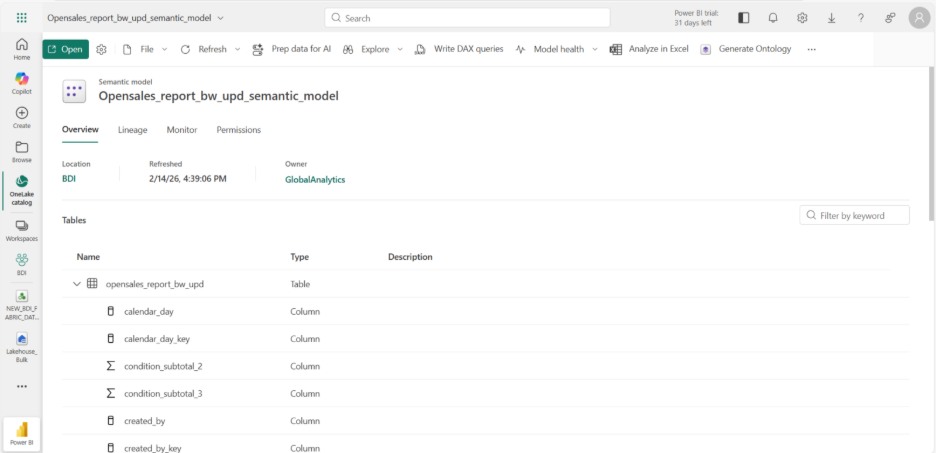The width and height of the screenshot is (936, 453).
Task: Expand the Explore dropdown in toolbar
Action: (400, 49)
